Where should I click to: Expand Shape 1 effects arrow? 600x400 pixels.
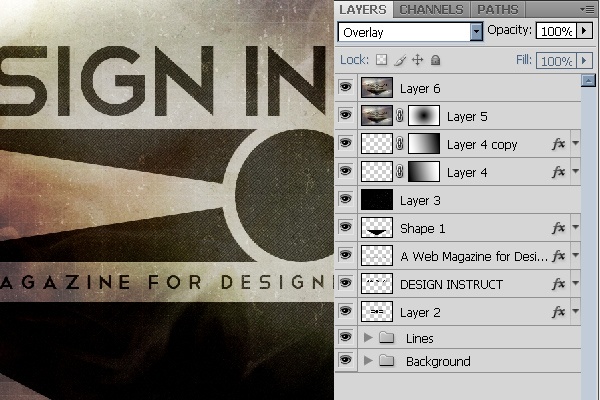tap(576, 227)
